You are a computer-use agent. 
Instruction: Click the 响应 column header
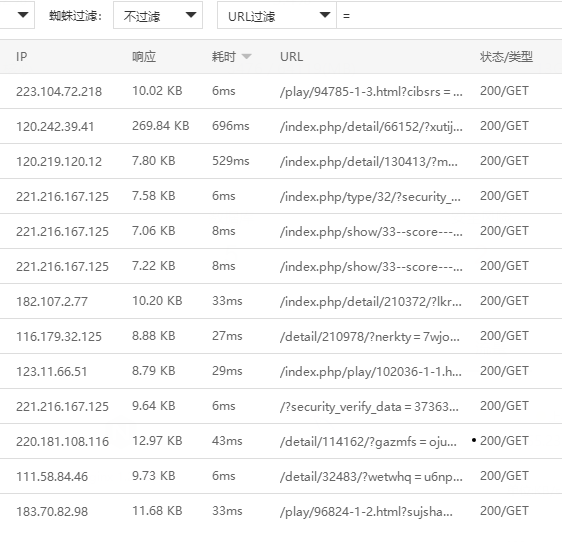[x=144, y=57]
